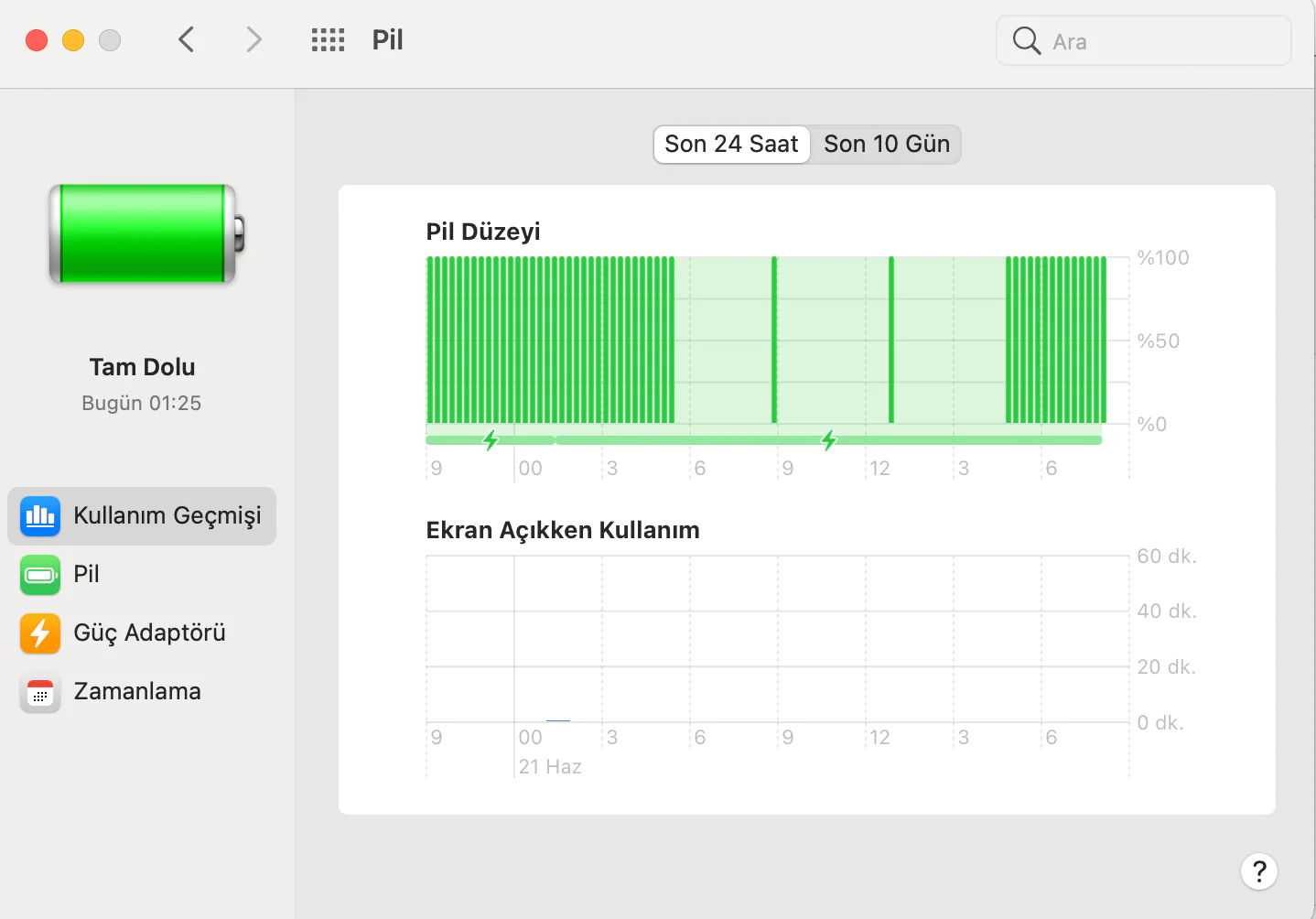Switch to Son 10 Gün view

click(x=886, y=145)
